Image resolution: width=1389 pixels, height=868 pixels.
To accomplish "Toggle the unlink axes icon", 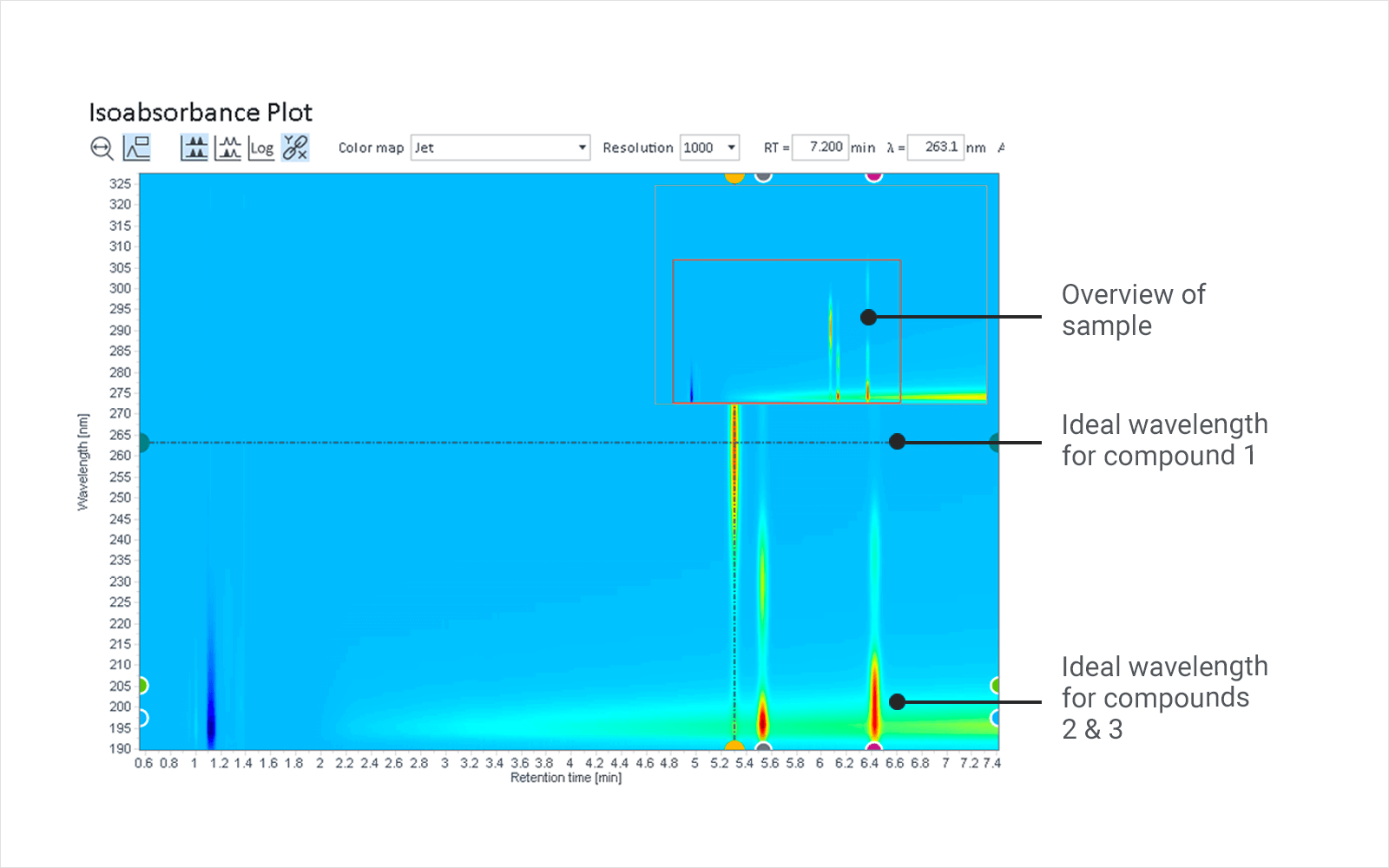I will 295,148.
